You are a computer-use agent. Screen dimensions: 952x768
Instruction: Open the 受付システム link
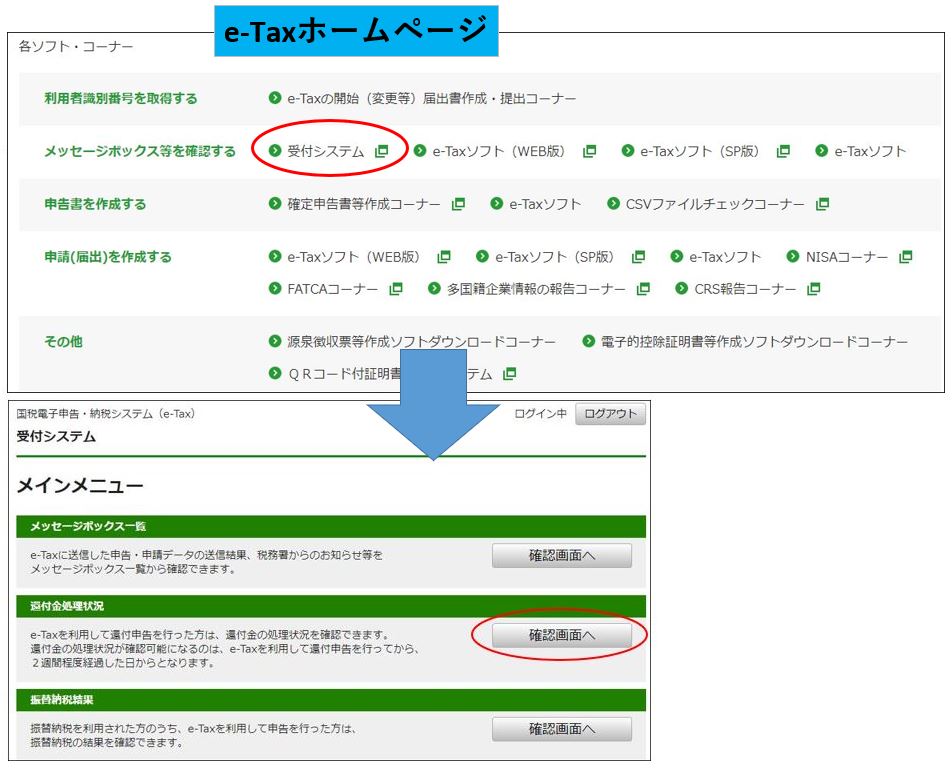tap(325, 151)
